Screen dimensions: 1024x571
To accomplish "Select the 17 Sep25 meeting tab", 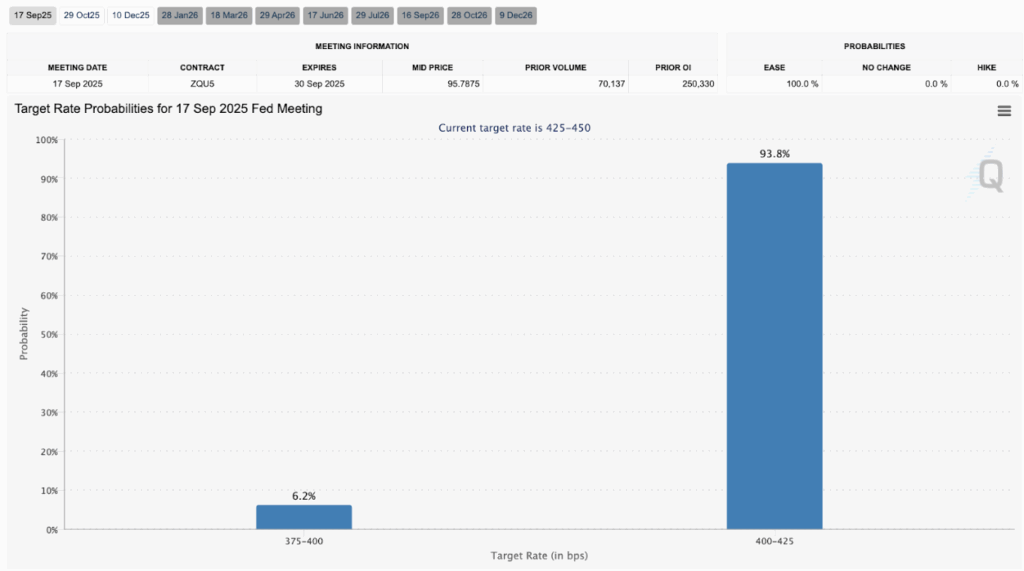I will 32,15.
